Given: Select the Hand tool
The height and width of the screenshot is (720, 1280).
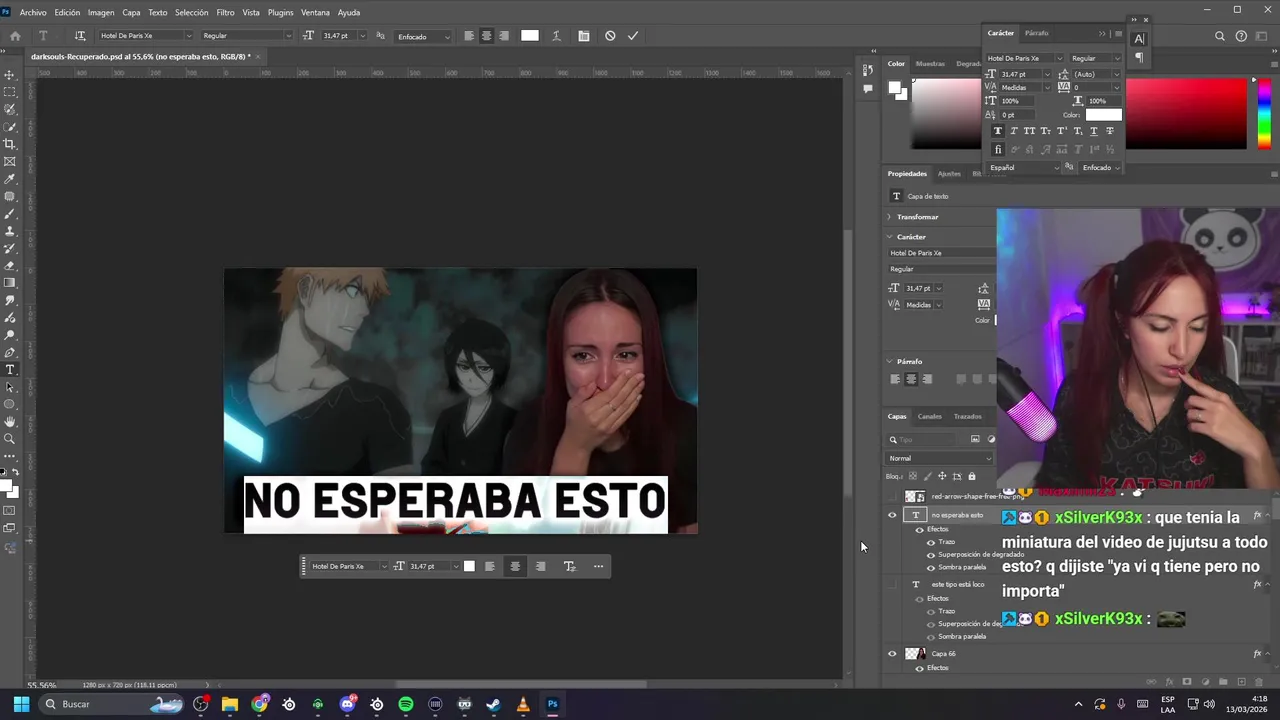Looking at the screenshot, I should point(10,422).
